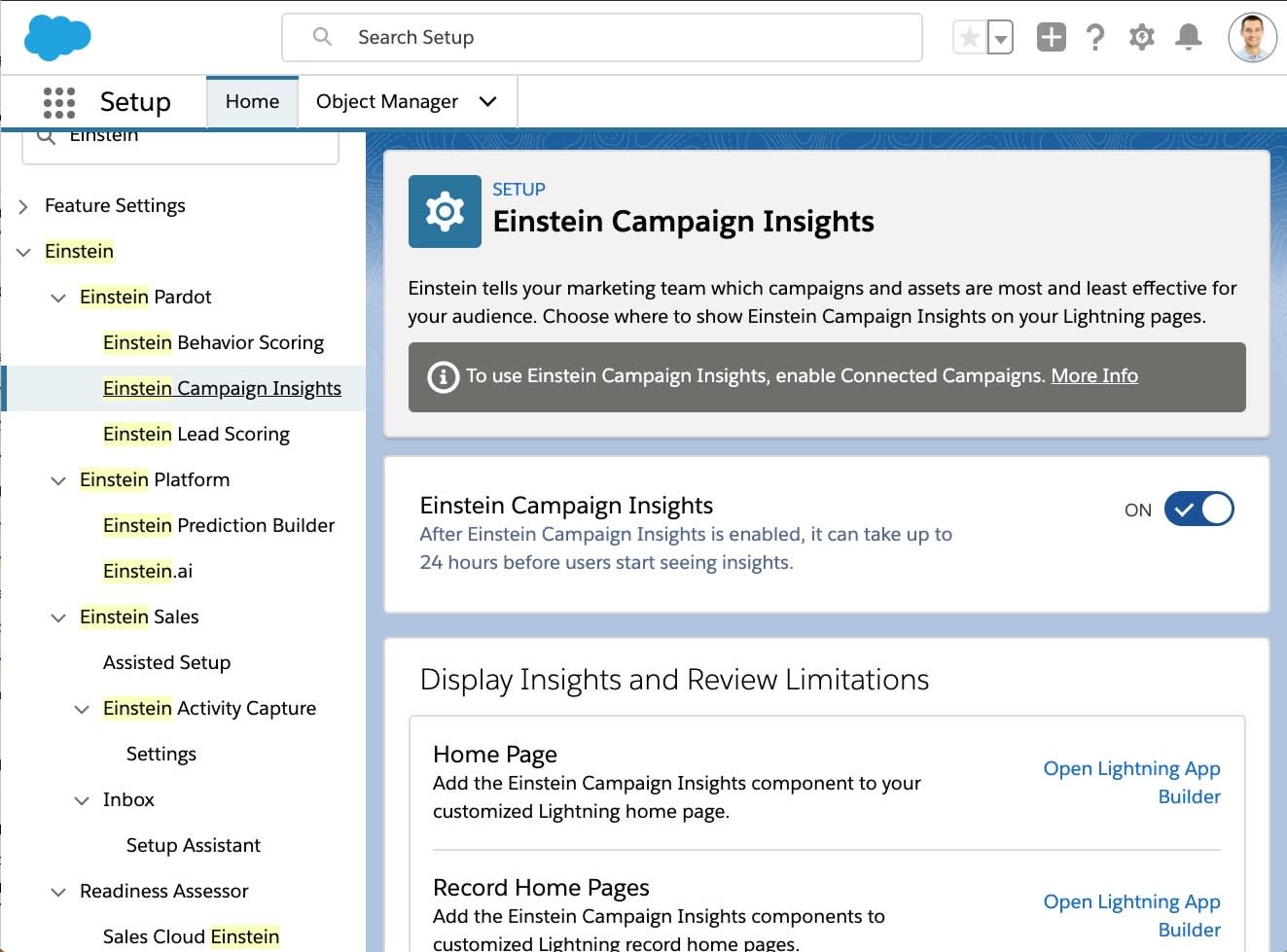Open Einstein Prediction Builder
The width and height of the screenshot is (1287, 952).
click(219, 525)
